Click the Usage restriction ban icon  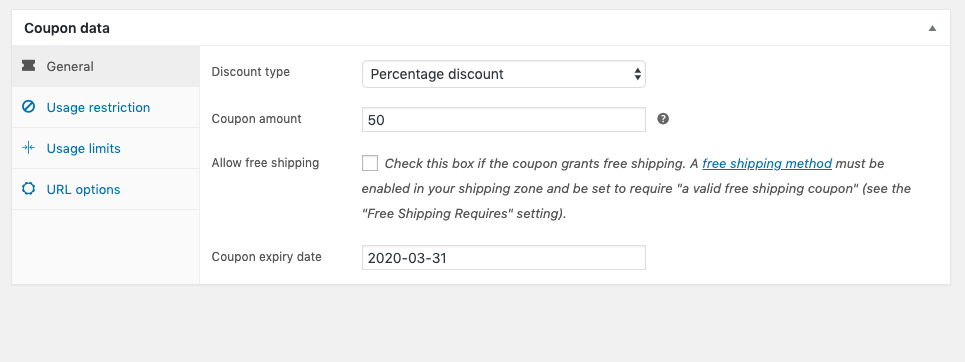point(28,107)
